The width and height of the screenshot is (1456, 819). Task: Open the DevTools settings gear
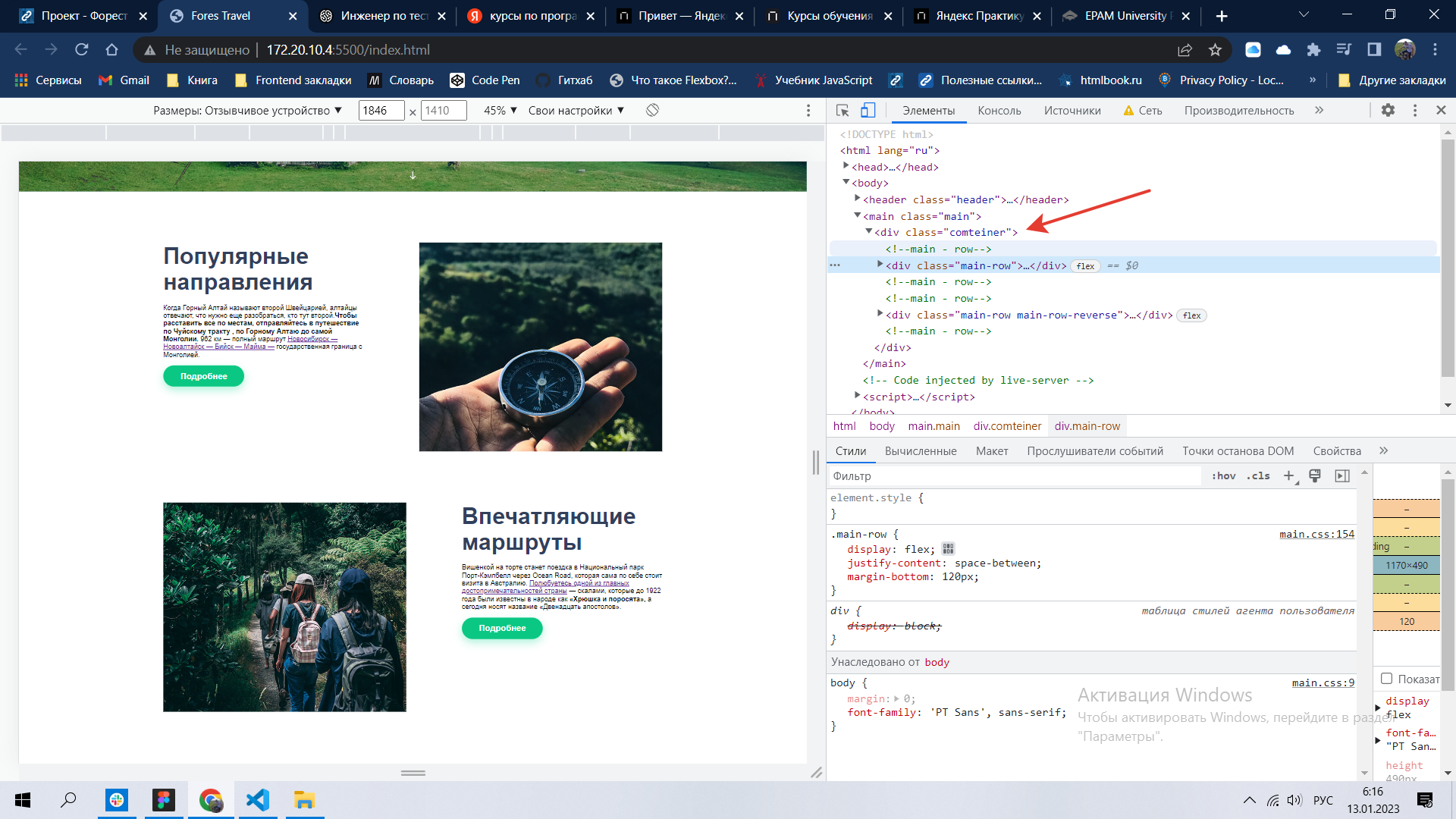tap(1389, 110)
